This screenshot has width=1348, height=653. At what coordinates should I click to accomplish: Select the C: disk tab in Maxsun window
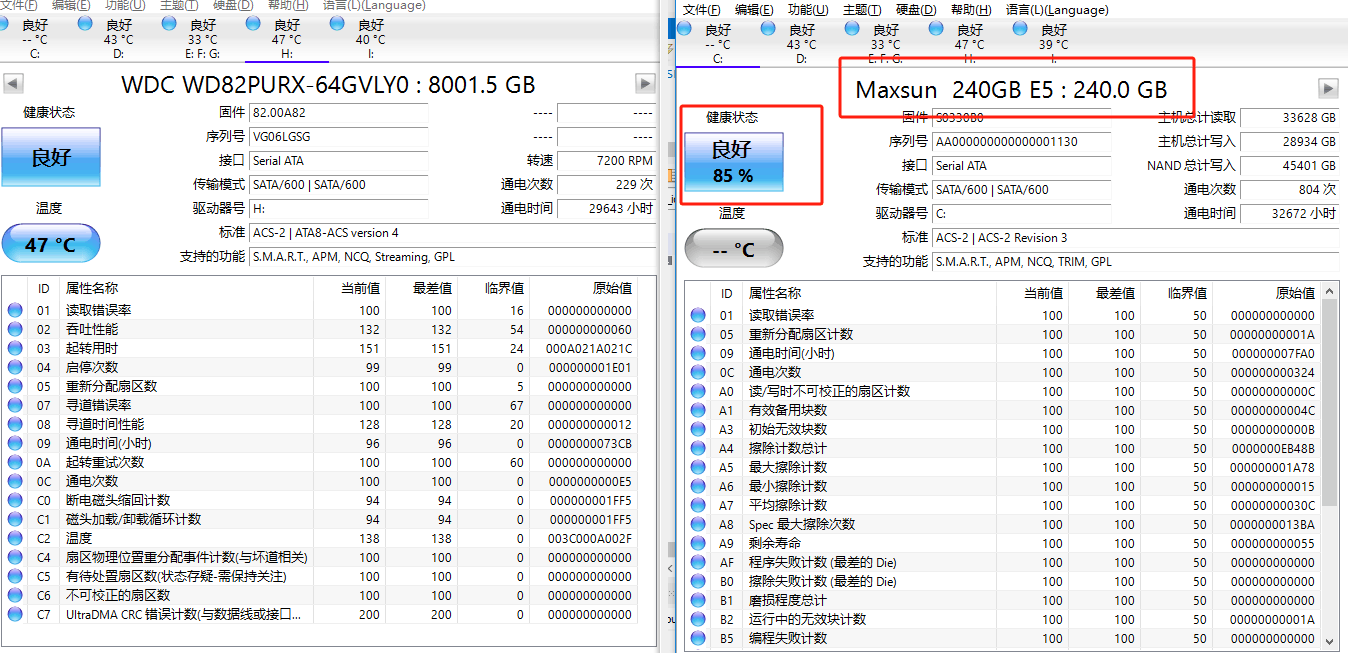[x=717, y=43]
